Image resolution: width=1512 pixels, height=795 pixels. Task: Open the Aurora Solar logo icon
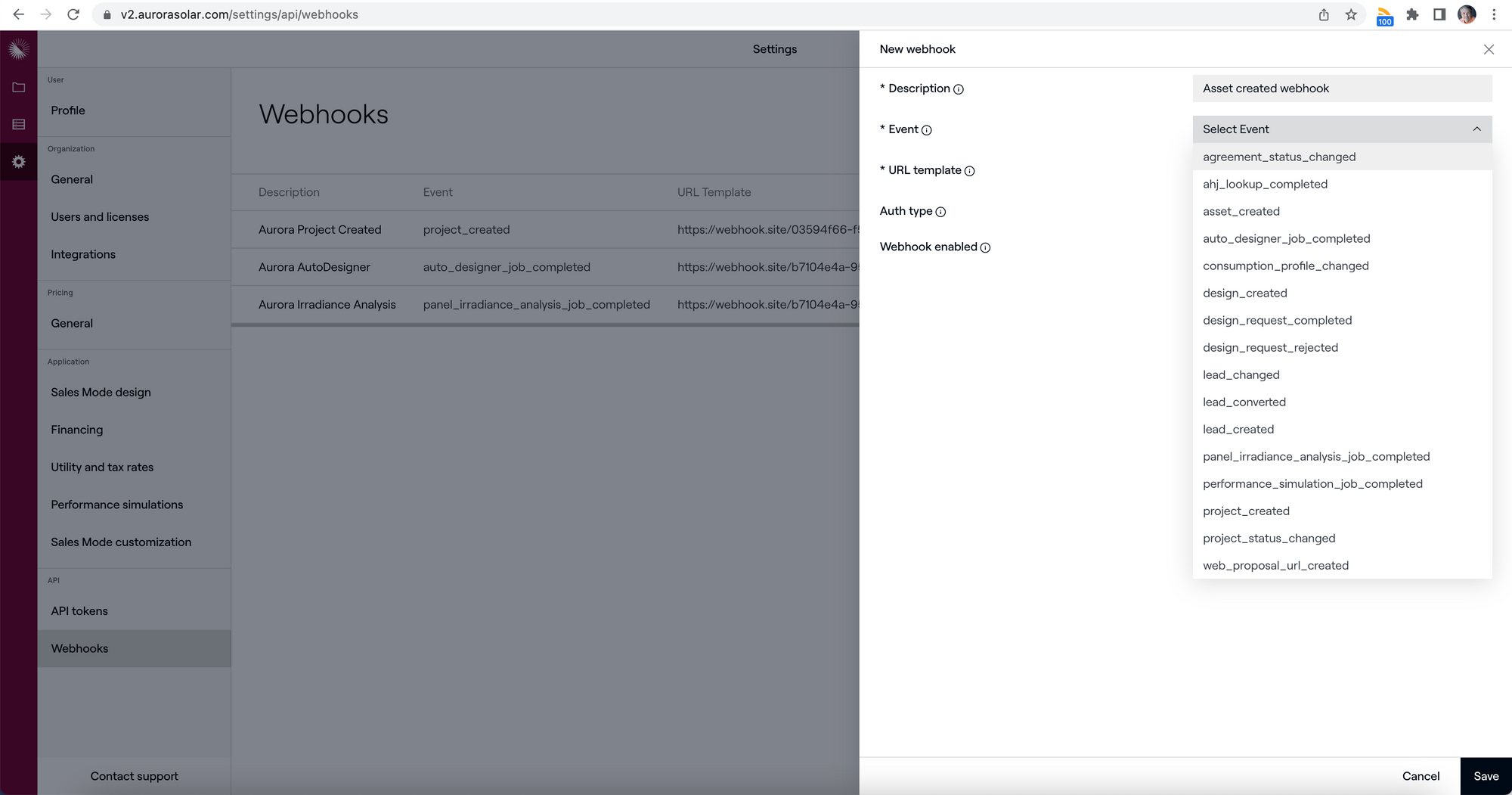(19, 48)
